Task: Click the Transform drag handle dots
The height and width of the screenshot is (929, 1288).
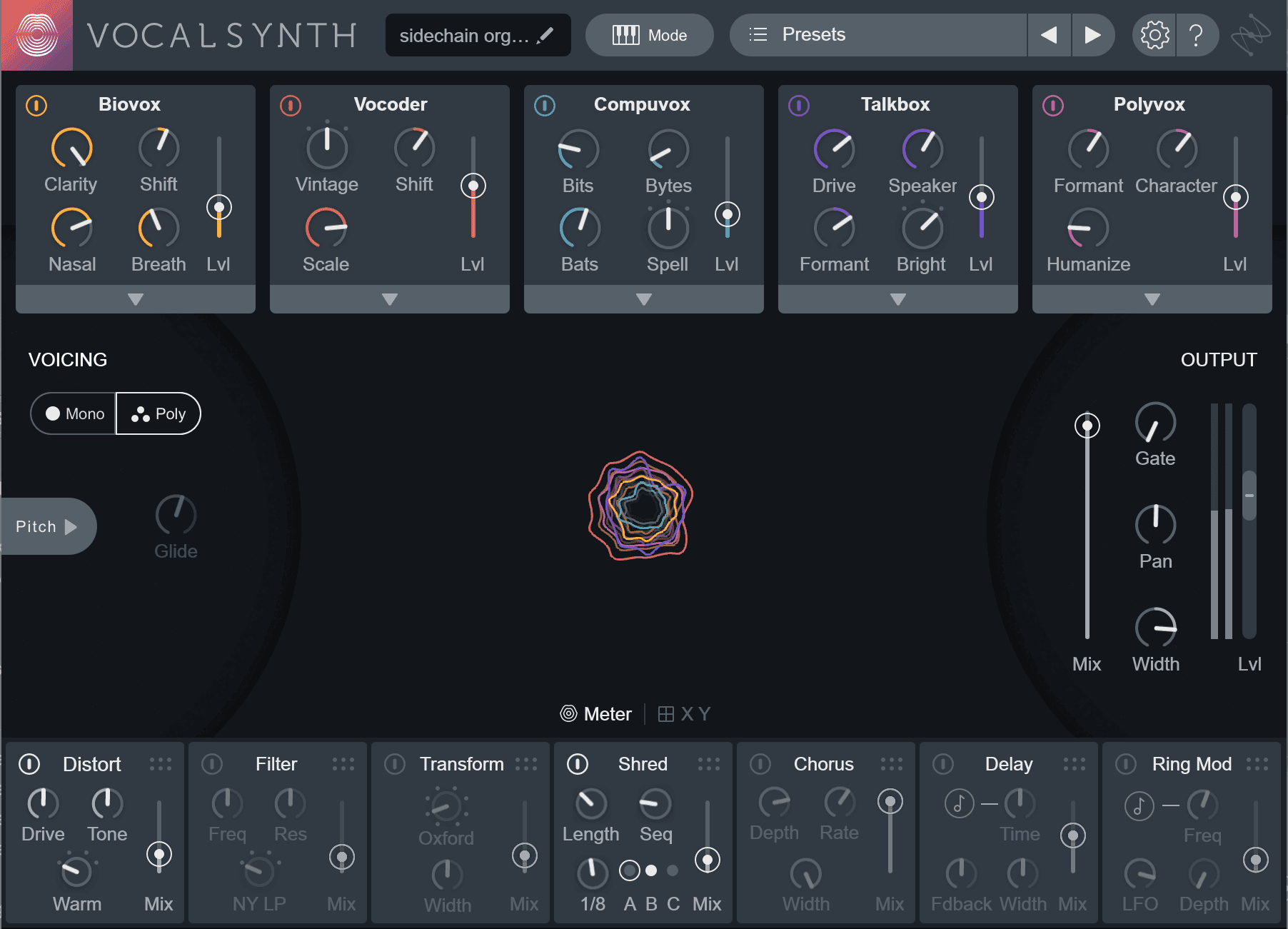Action: tap(526, 764)
